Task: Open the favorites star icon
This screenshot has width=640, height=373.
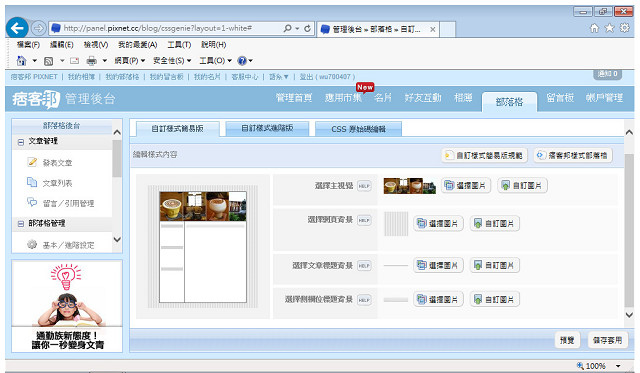Action: [x=609, y=28]
